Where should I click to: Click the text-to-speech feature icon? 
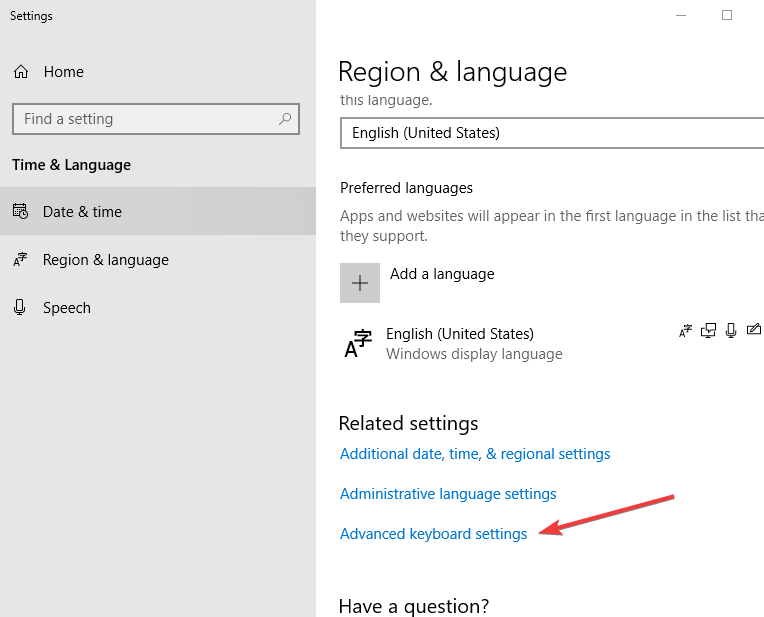[709, 331]
